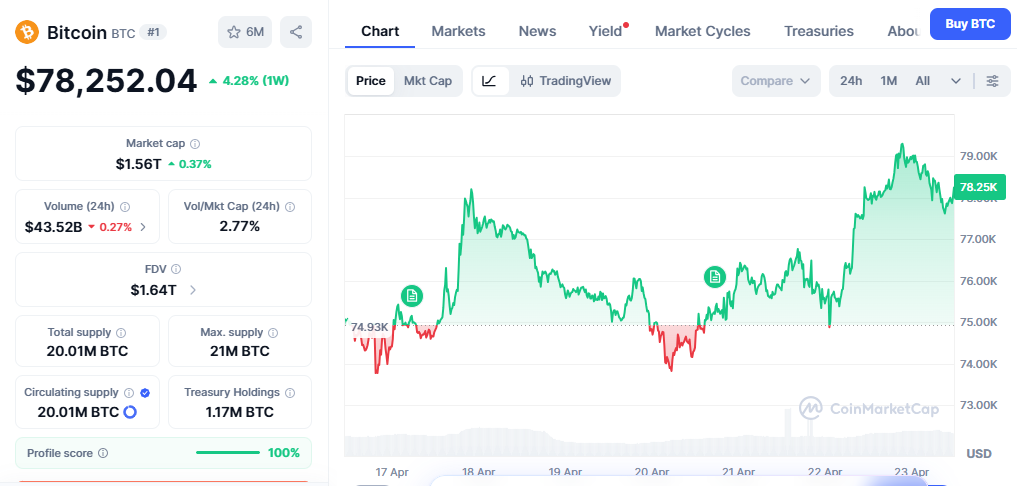Open news marker near 21 Apr chart

(x=715, y=277)
